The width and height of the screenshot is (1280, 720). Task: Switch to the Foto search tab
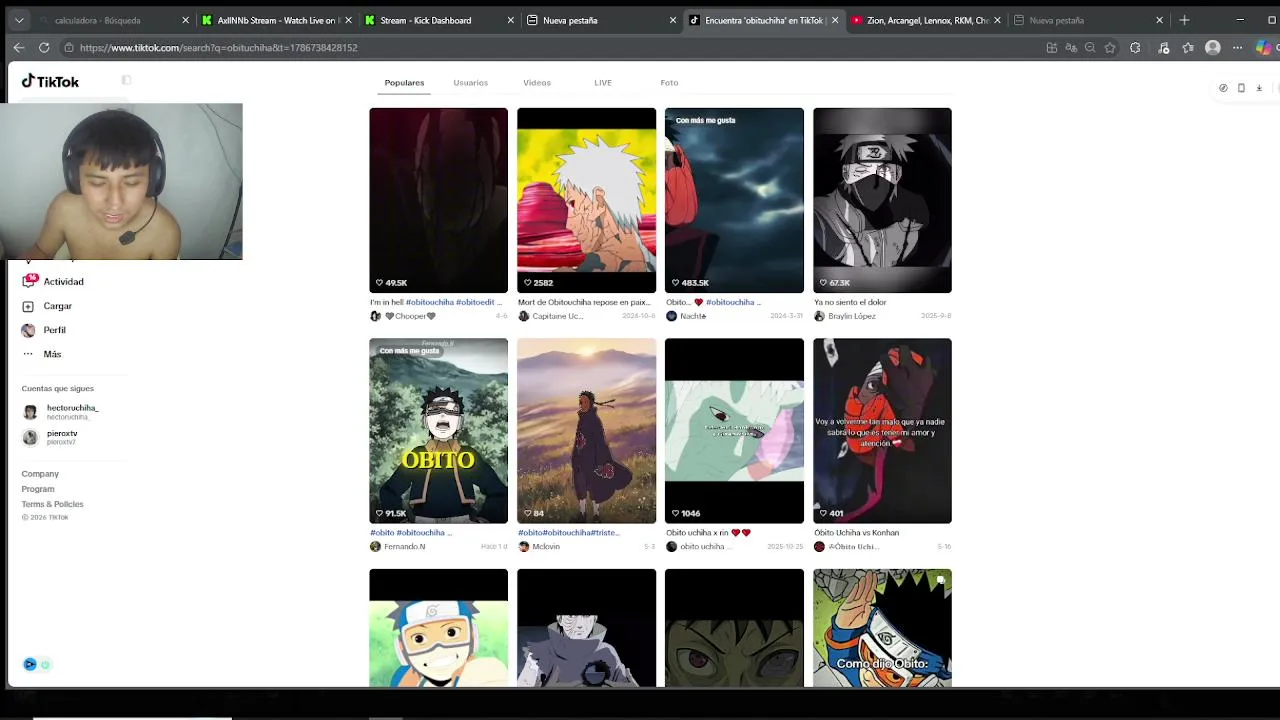[x=669, y=83]
